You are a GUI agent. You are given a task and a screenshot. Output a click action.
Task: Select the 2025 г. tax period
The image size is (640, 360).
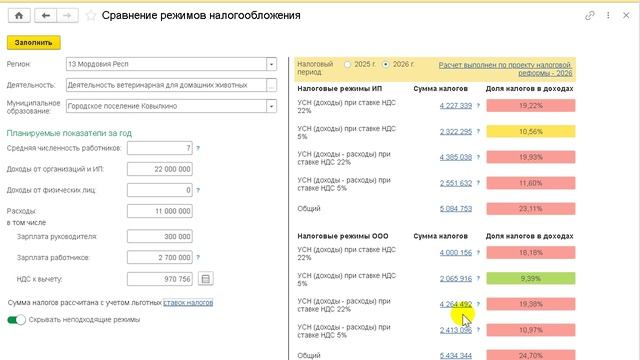(347, 64)
